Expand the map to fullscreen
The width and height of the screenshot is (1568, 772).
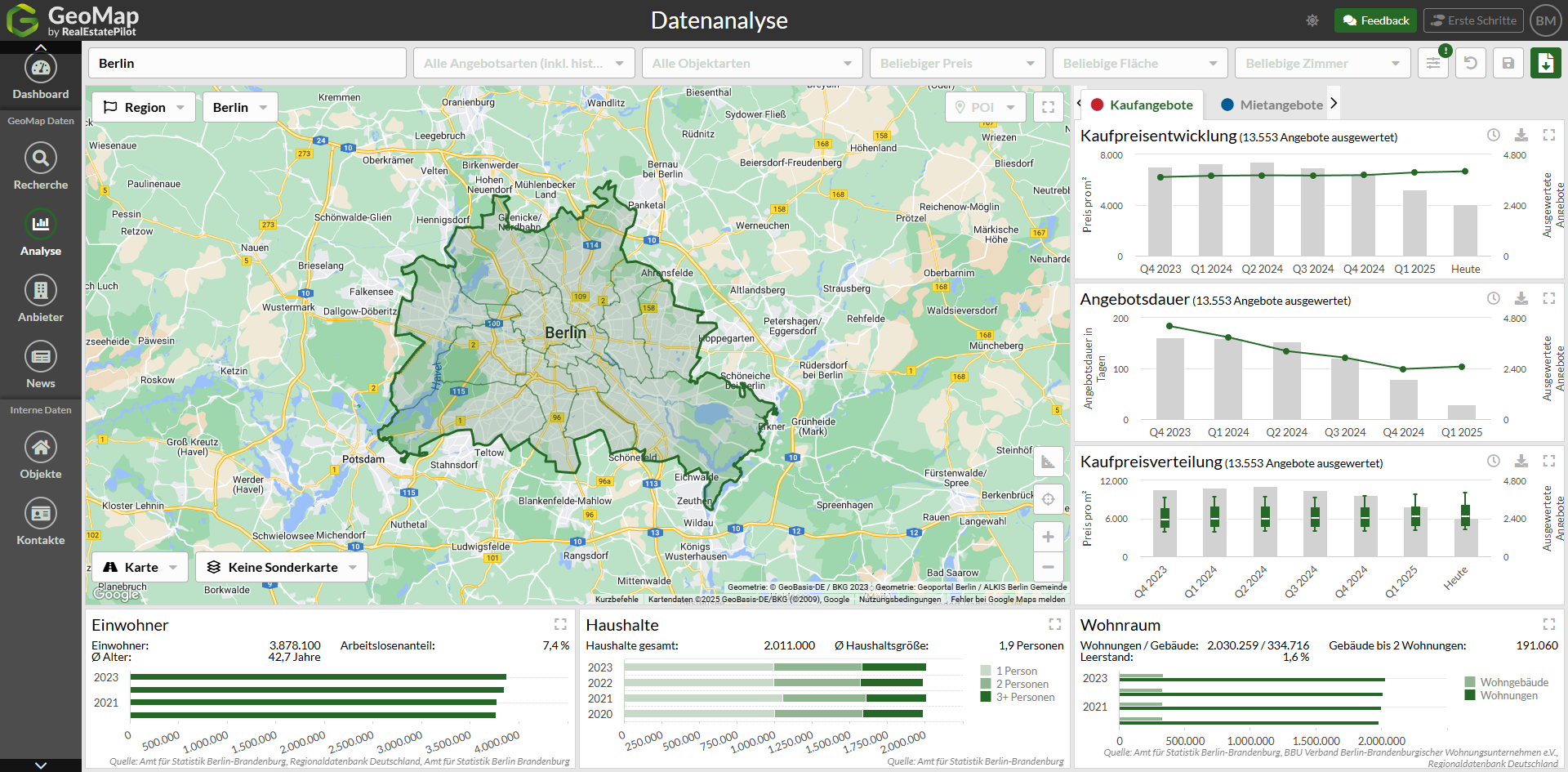[x=1048, y=107]
